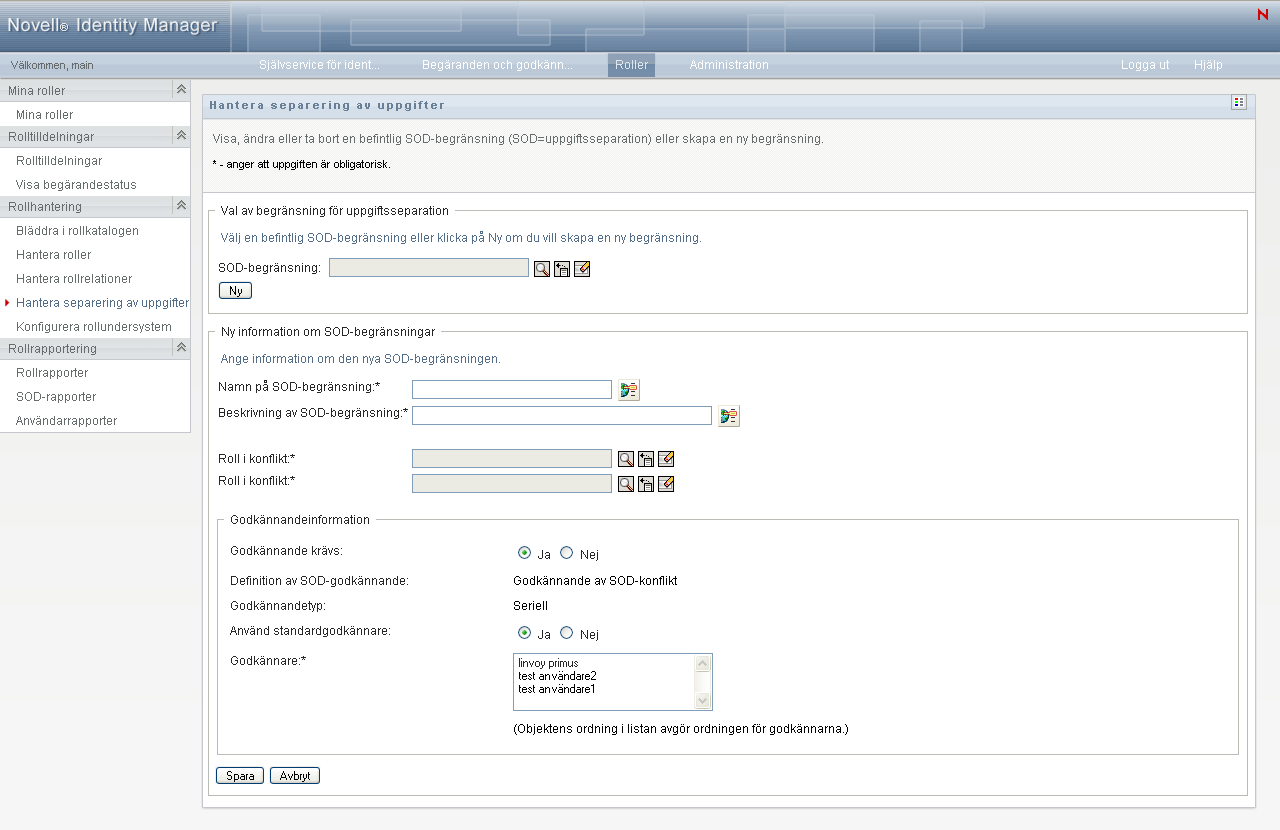
Task: Go to Hantera roller in the sidebar
Action: [x=54, y=255]
